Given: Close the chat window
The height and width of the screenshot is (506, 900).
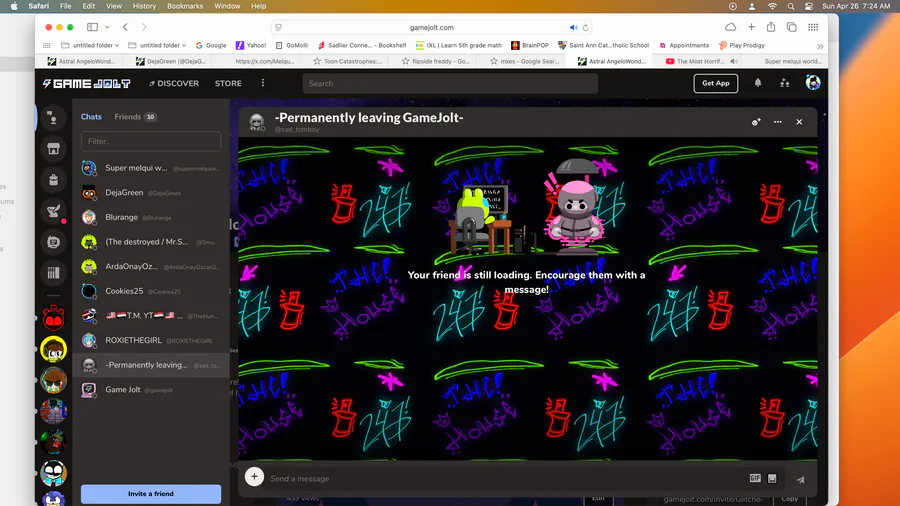Looking at the screenshot, I should 799,122.
